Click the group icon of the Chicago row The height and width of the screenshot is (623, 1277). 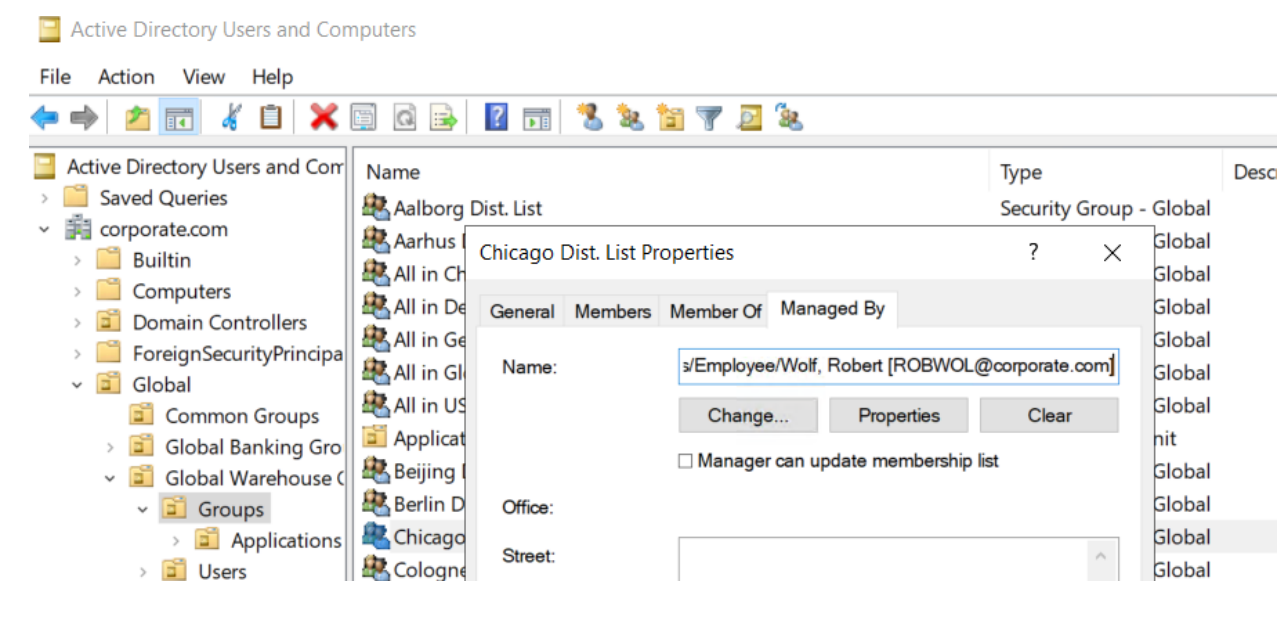click(376, 536)
